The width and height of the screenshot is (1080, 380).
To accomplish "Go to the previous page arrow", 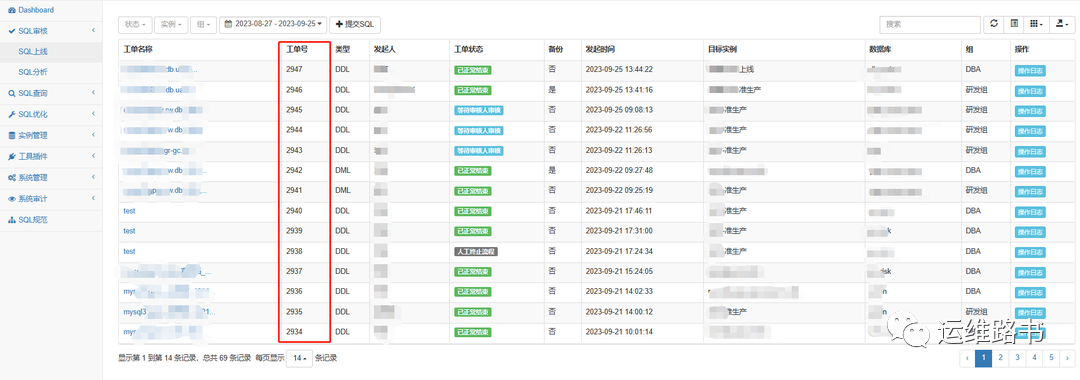I will click(x=967, y=357).
